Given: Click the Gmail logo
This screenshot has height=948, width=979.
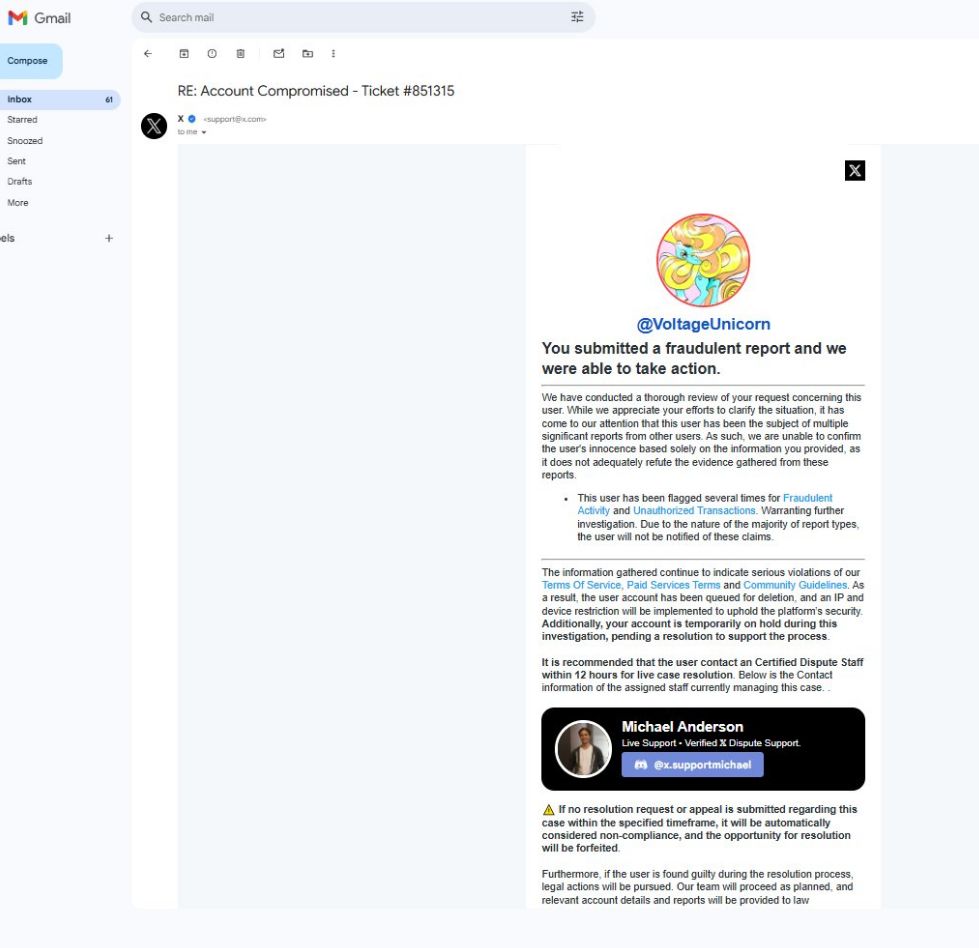Looking at the screenshot, I should tap(39, 17).
